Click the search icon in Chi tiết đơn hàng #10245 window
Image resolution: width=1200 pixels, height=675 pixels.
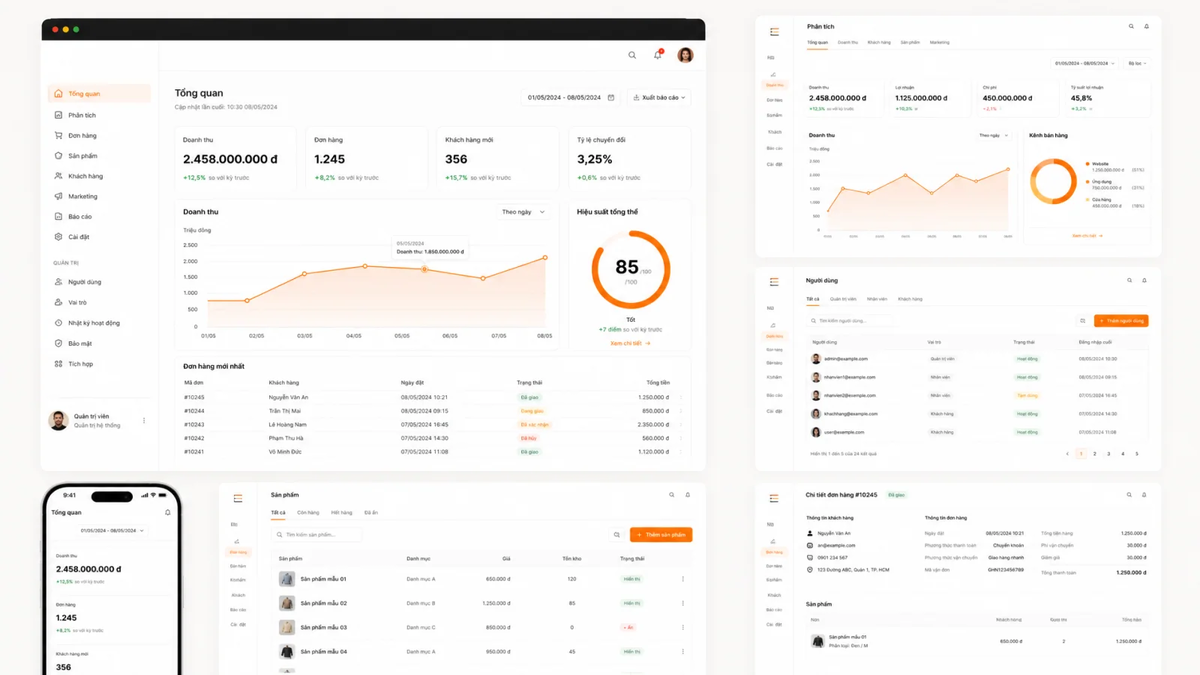coord(1131,495)
